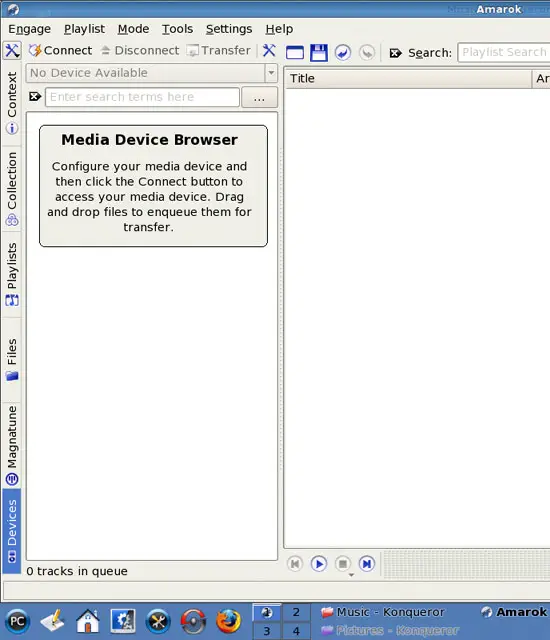Open the Help menu

point(279,29)
